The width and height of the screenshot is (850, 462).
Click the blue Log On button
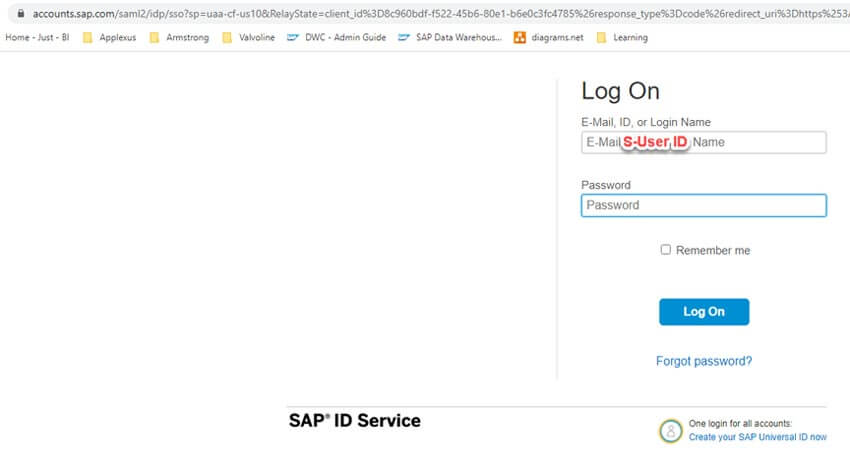[704, 312]
